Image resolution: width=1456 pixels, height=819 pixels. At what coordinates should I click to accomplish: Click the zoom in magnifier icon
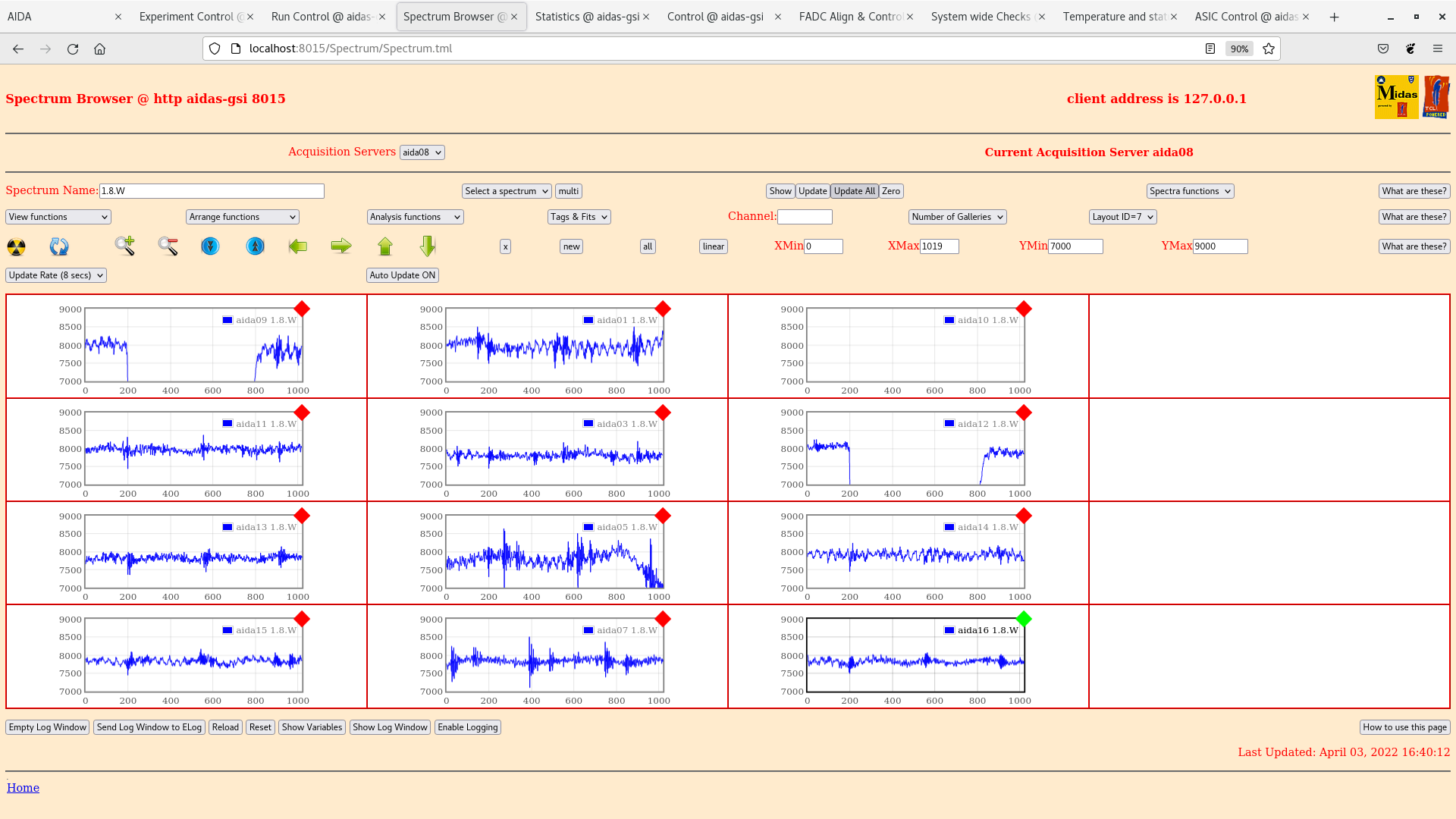click(125, 246)
